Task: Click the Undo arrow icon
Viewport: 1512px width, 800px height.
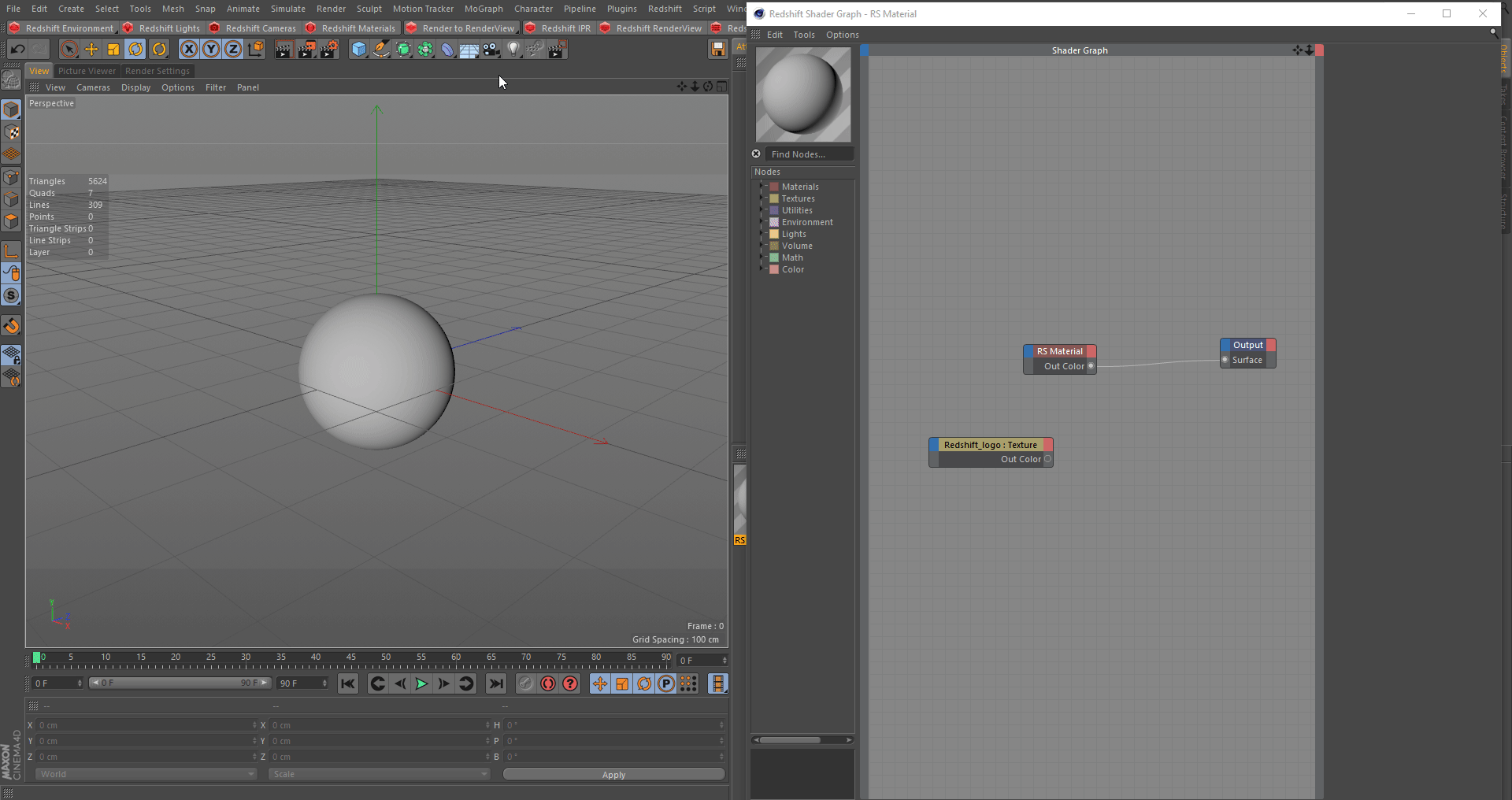Action: pos(17,50)
